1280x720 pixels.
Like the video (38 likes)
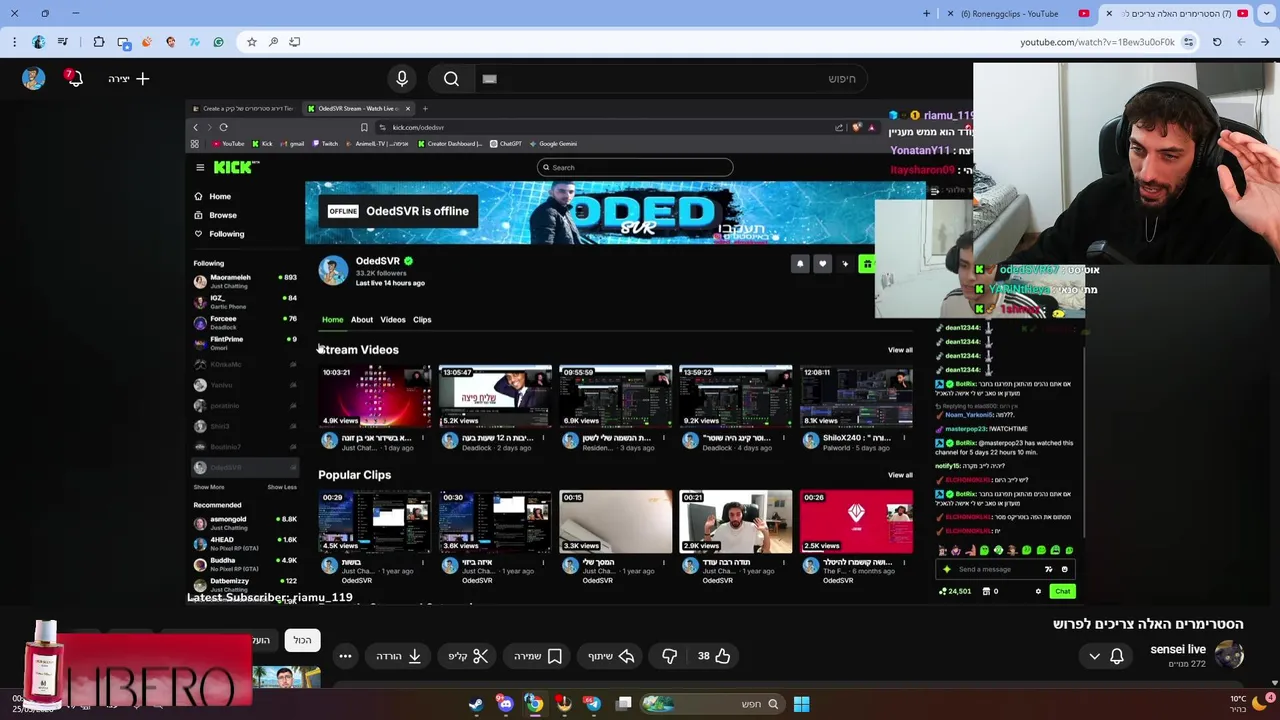pyautogui.click(x=713, y=656)
